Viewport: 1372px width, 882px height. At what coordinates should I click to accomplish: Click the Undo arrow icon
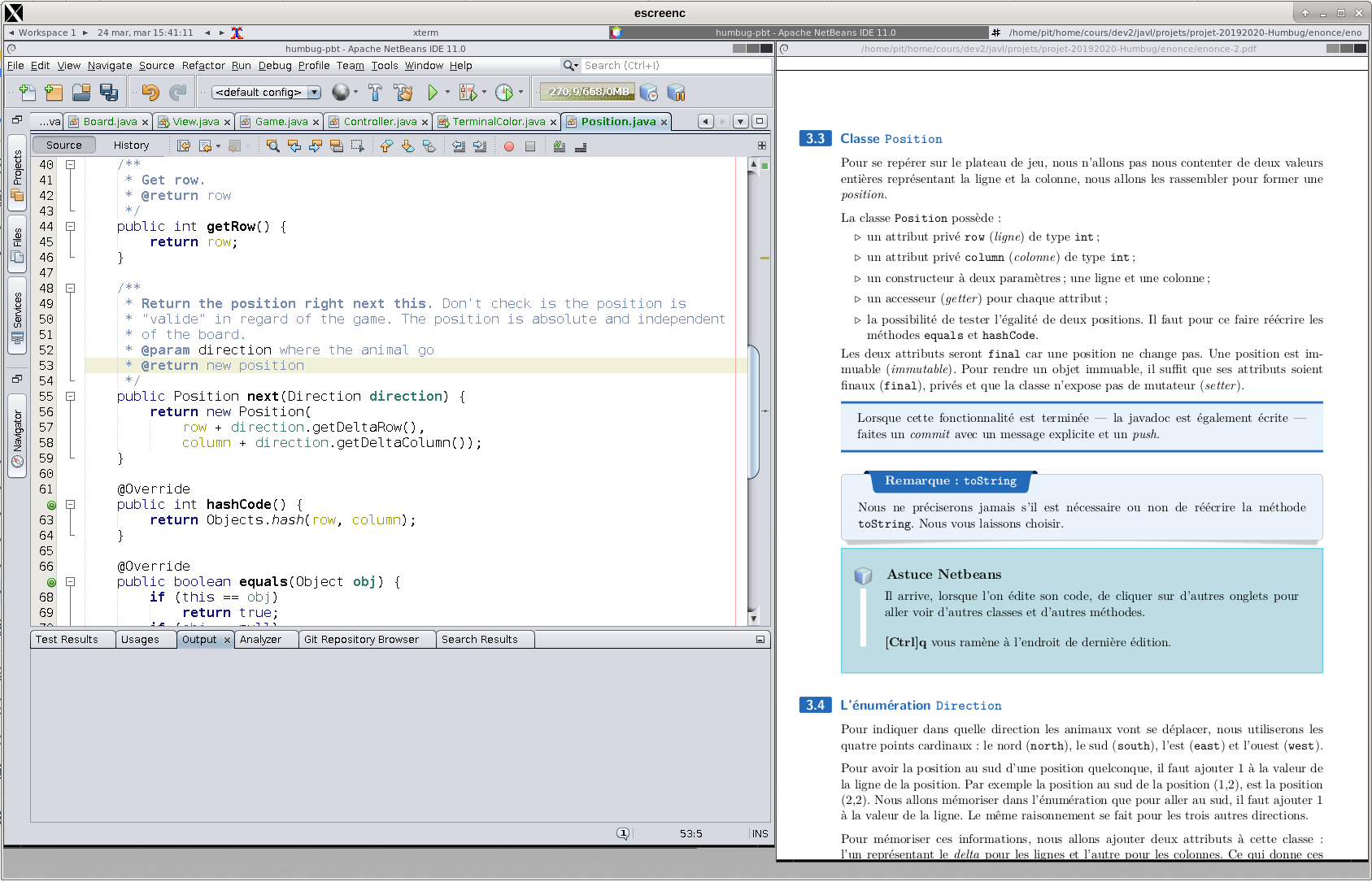tap(150, 92)
